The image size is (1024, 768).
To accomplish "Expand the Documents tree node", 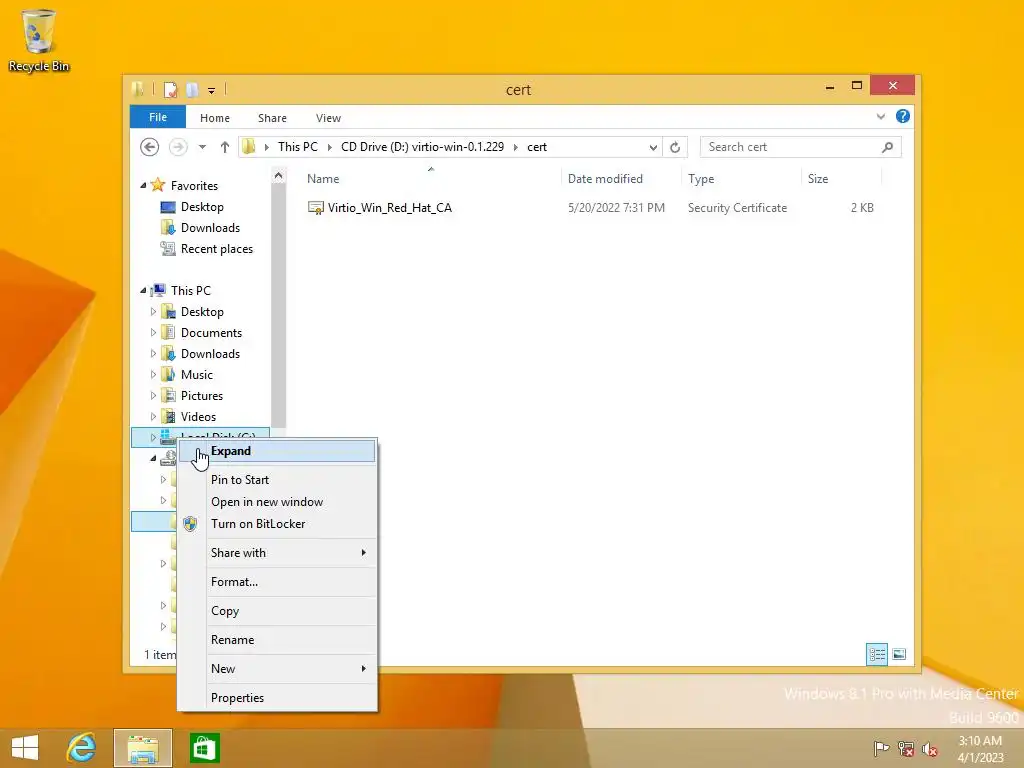I will (x=153, y=332).
